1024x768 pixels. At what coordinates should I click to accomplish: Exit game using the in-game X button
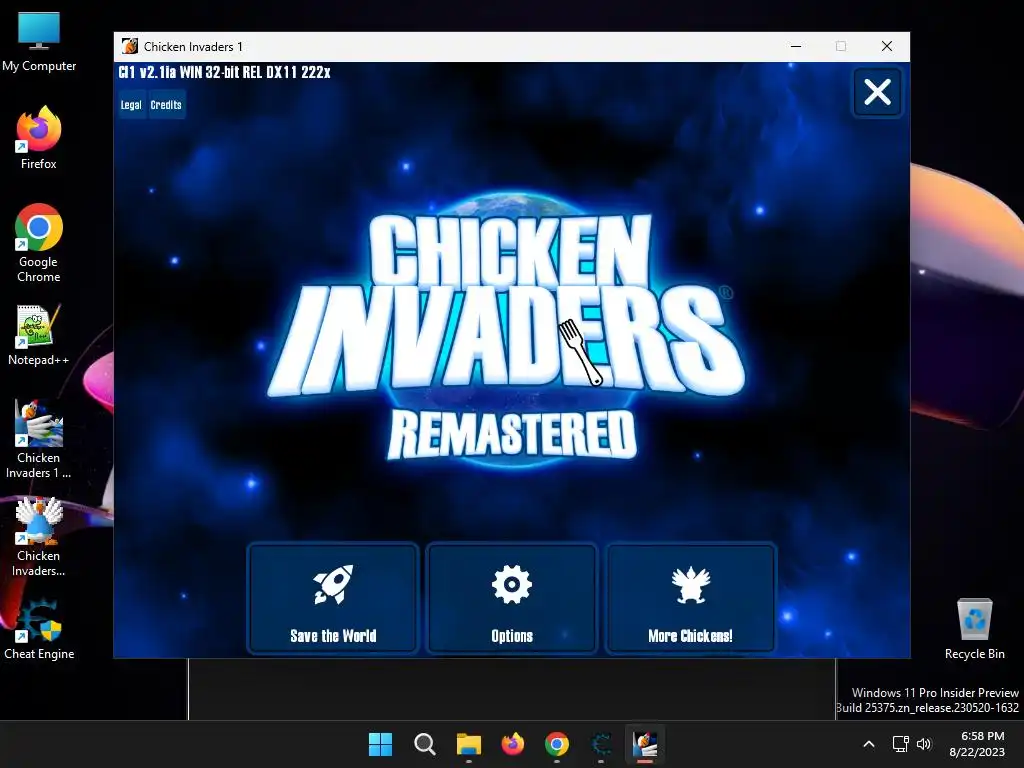(877, 92)
